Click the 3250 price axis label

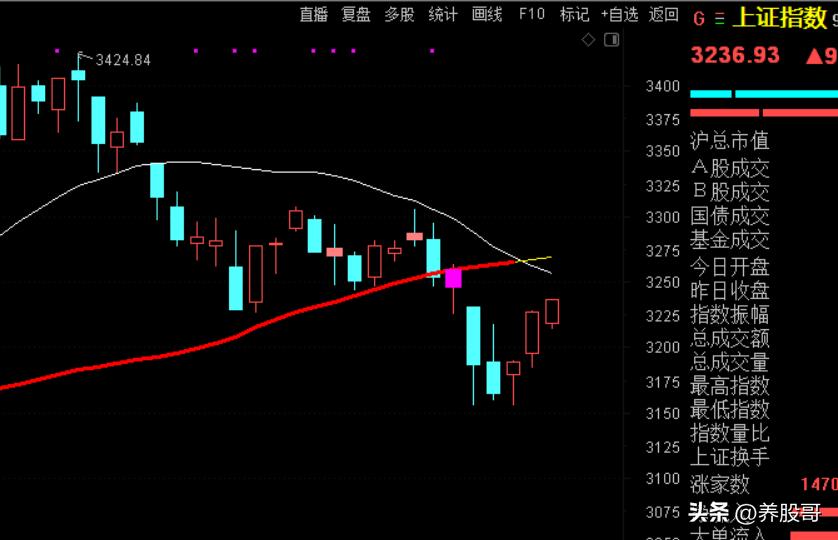[663, 282]
